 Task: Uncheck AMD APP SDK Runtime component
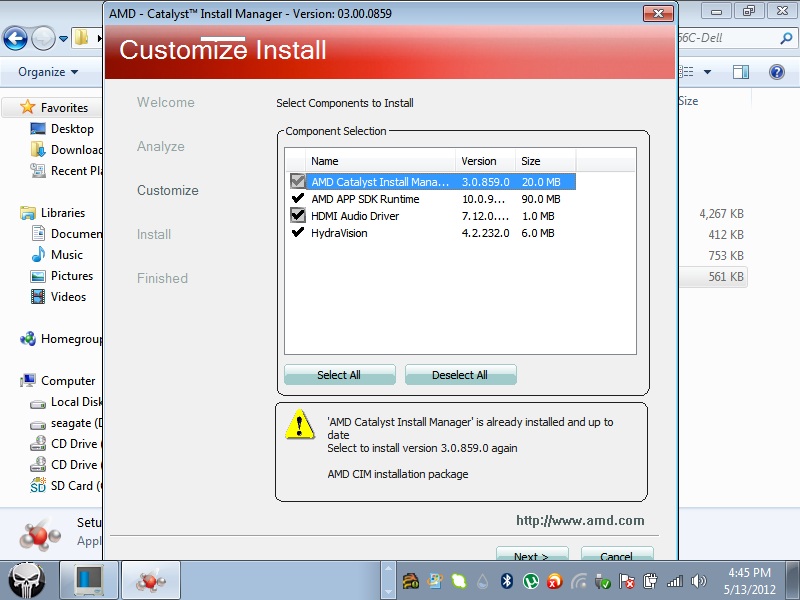pos(297,198)
